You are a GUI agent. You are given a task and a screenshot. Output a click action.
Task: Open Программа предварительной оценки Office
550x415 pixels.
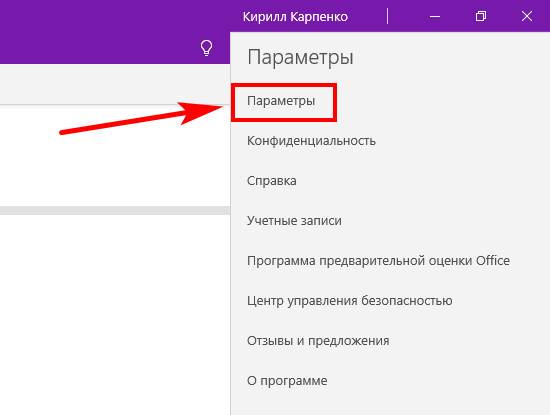point(378,261)
